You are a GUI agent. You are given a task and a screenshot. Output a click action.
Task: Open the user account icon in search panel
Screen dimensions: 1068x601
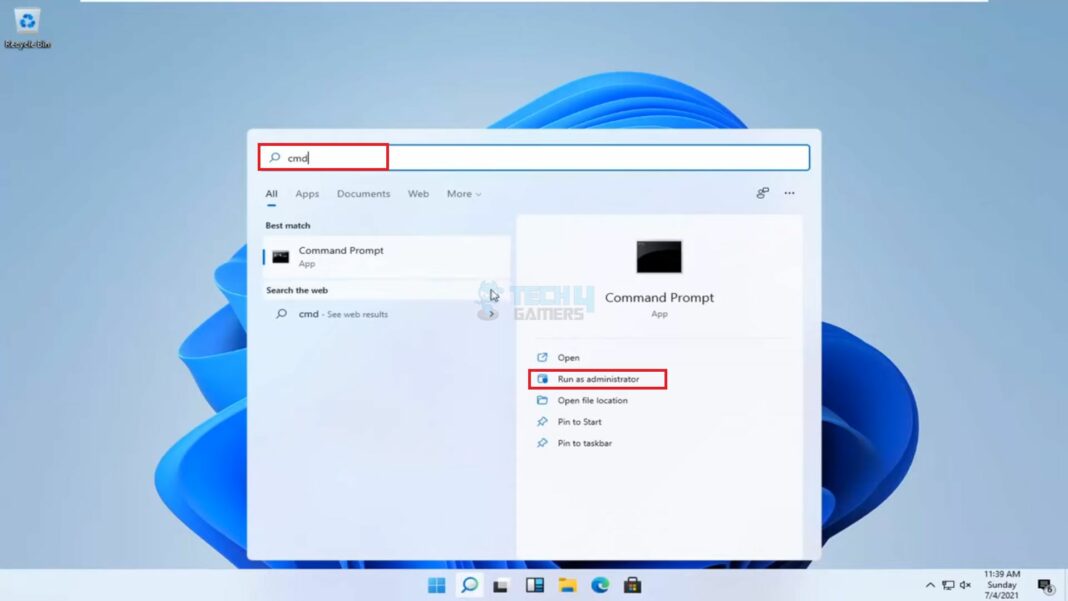tap(761, 193)
